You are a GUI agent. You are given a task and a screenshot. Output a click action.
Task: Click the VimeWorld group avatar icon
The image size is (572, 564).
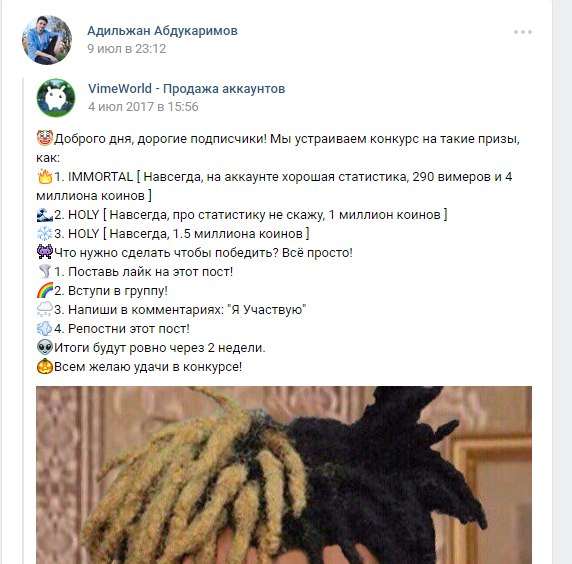56,98
